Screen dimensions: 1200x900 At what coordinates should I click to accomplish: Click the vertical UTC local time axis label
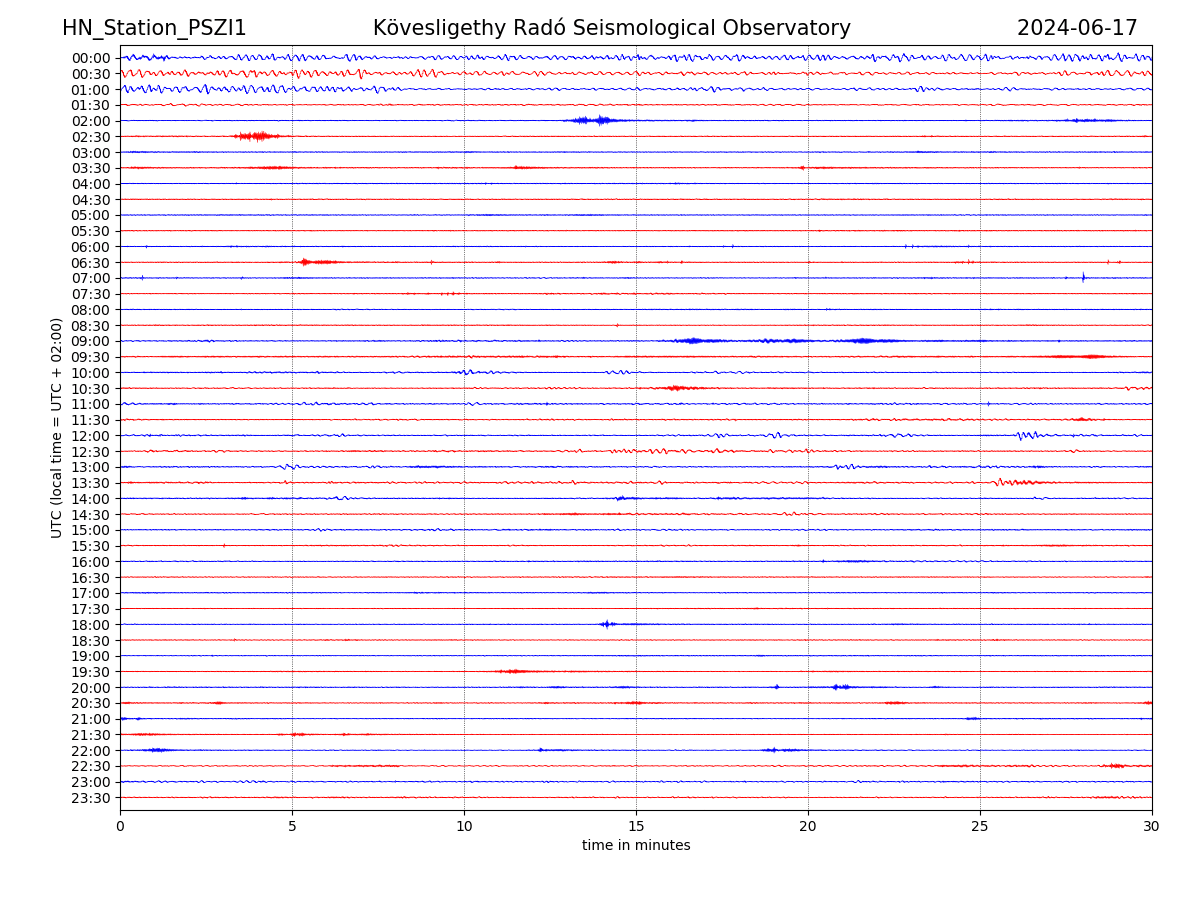pyautogui.click(x=57, y=427)
